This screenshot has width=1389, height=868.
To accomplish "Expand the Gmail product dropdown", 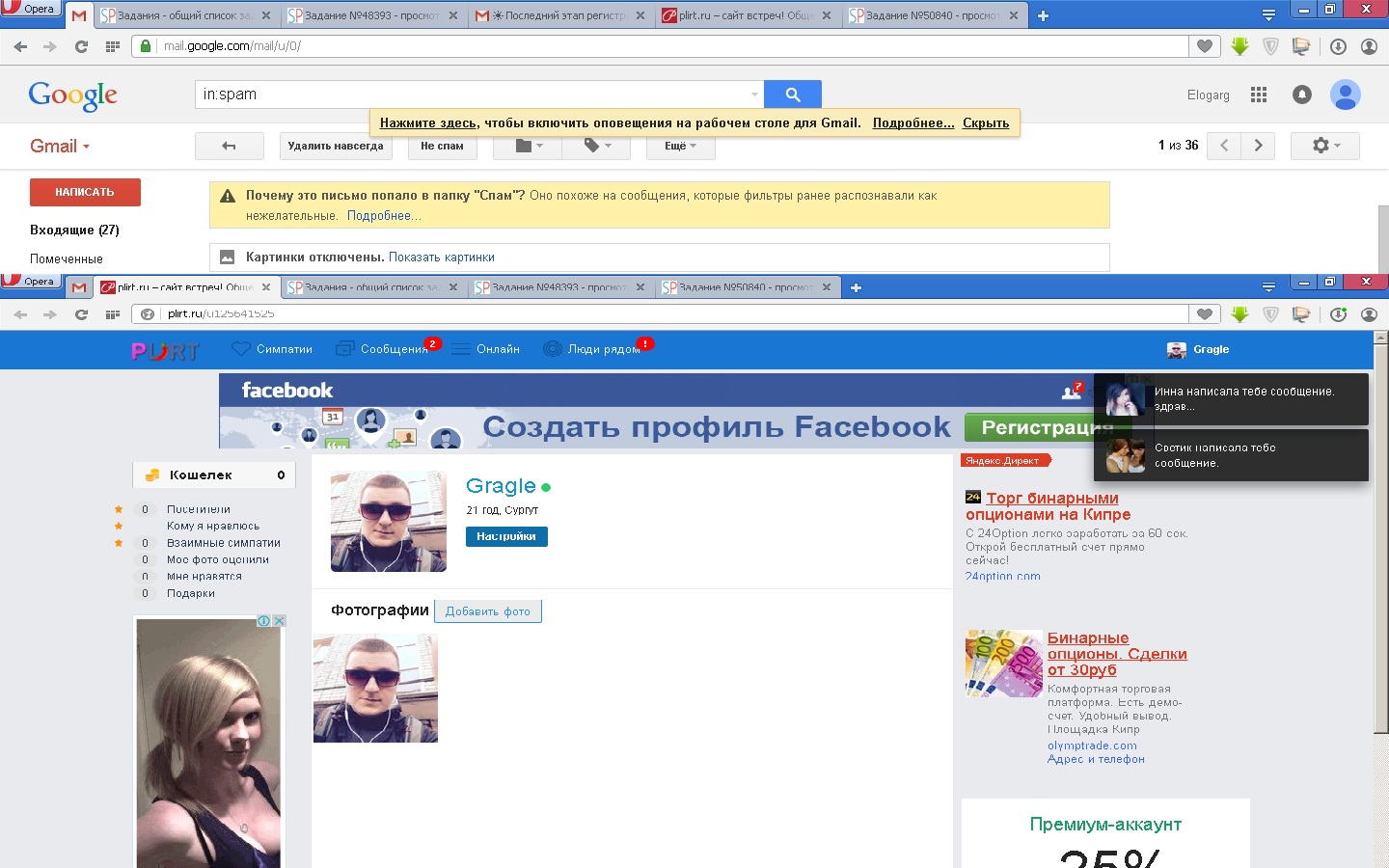I will click(60, 147).
